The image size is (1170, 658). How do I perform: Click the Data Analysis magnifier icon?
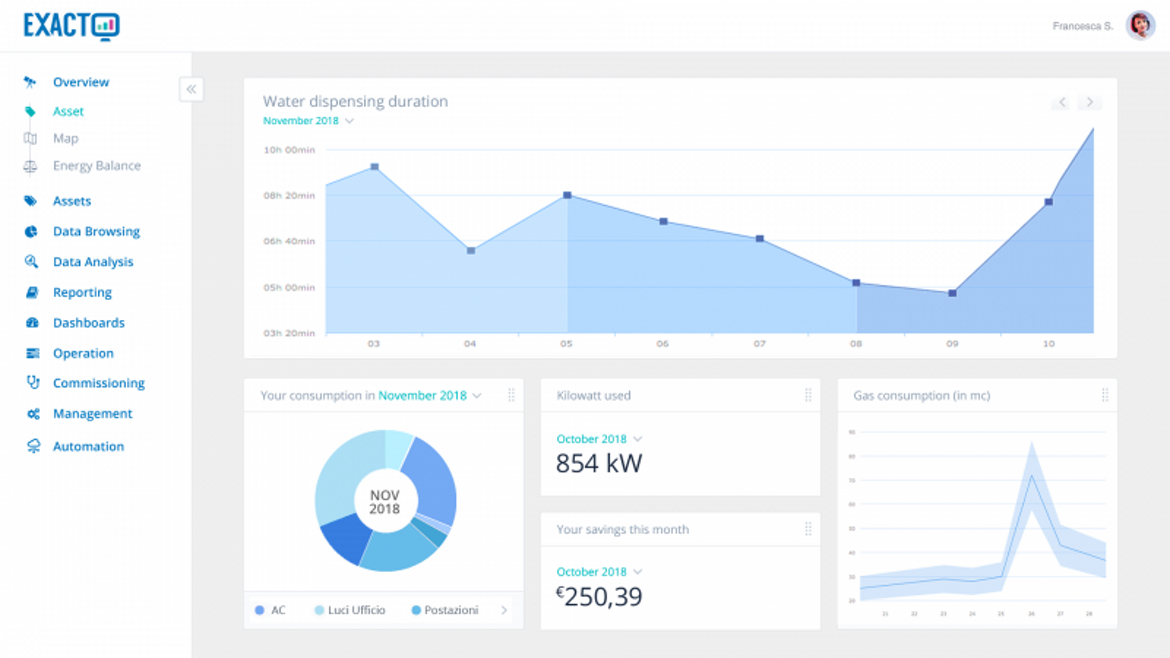[x=31, y=262]
